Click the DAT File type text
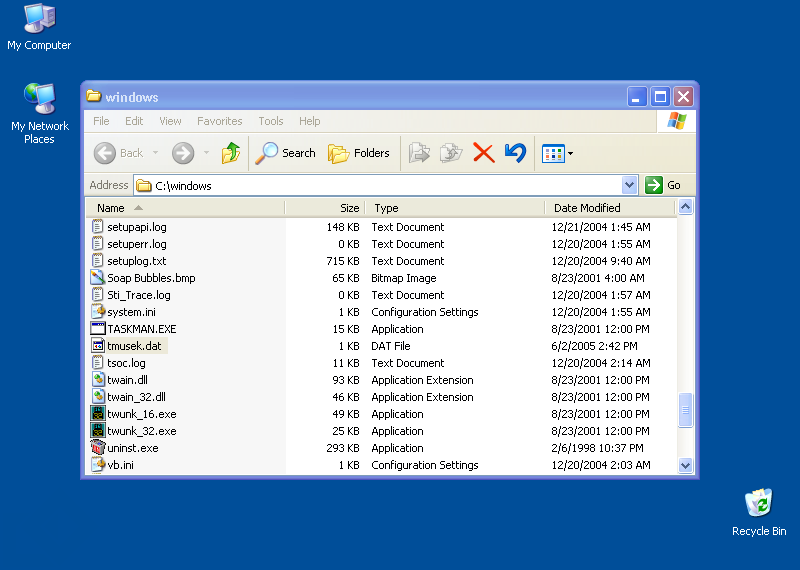 [391, 346]
